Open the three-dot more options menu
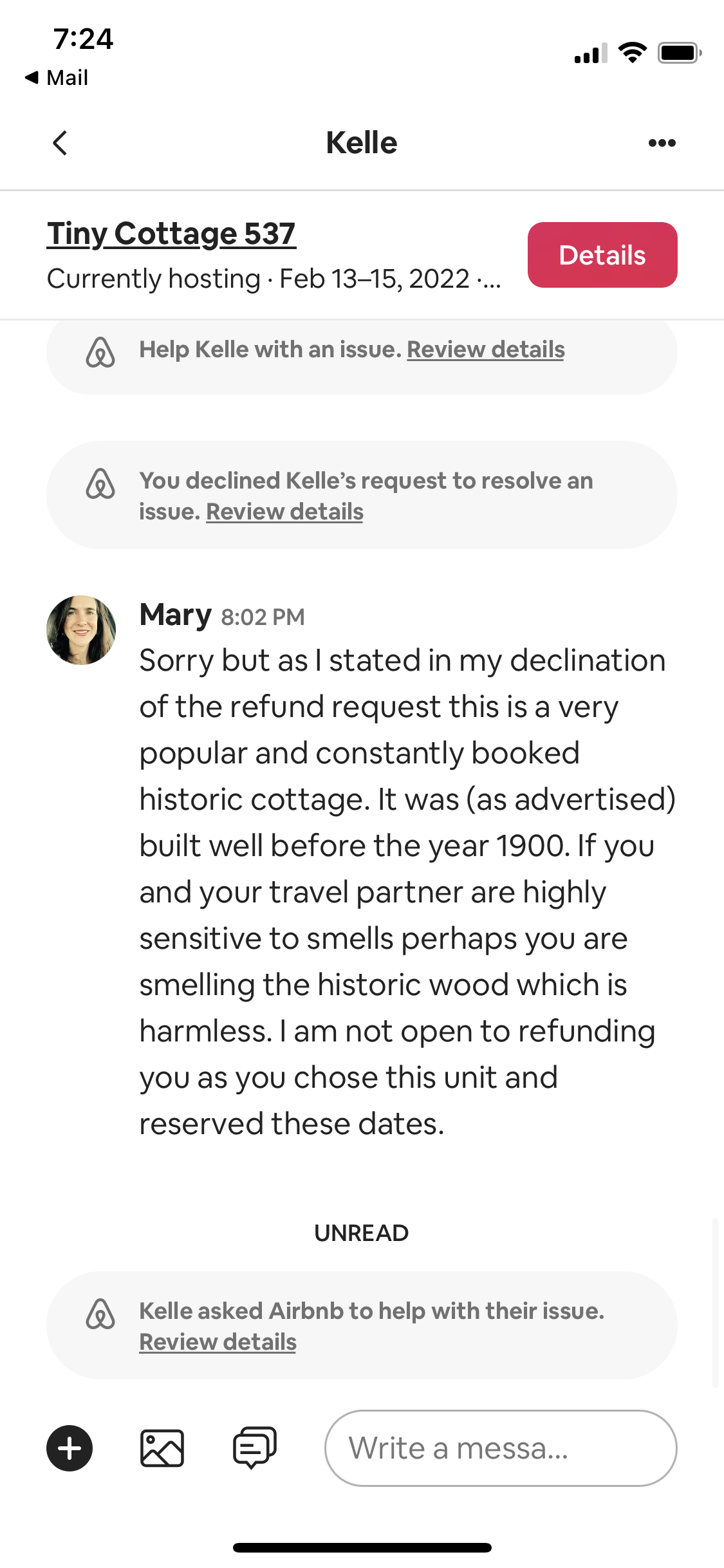This screenshot has width=724, height=1568. pos(662,143)
